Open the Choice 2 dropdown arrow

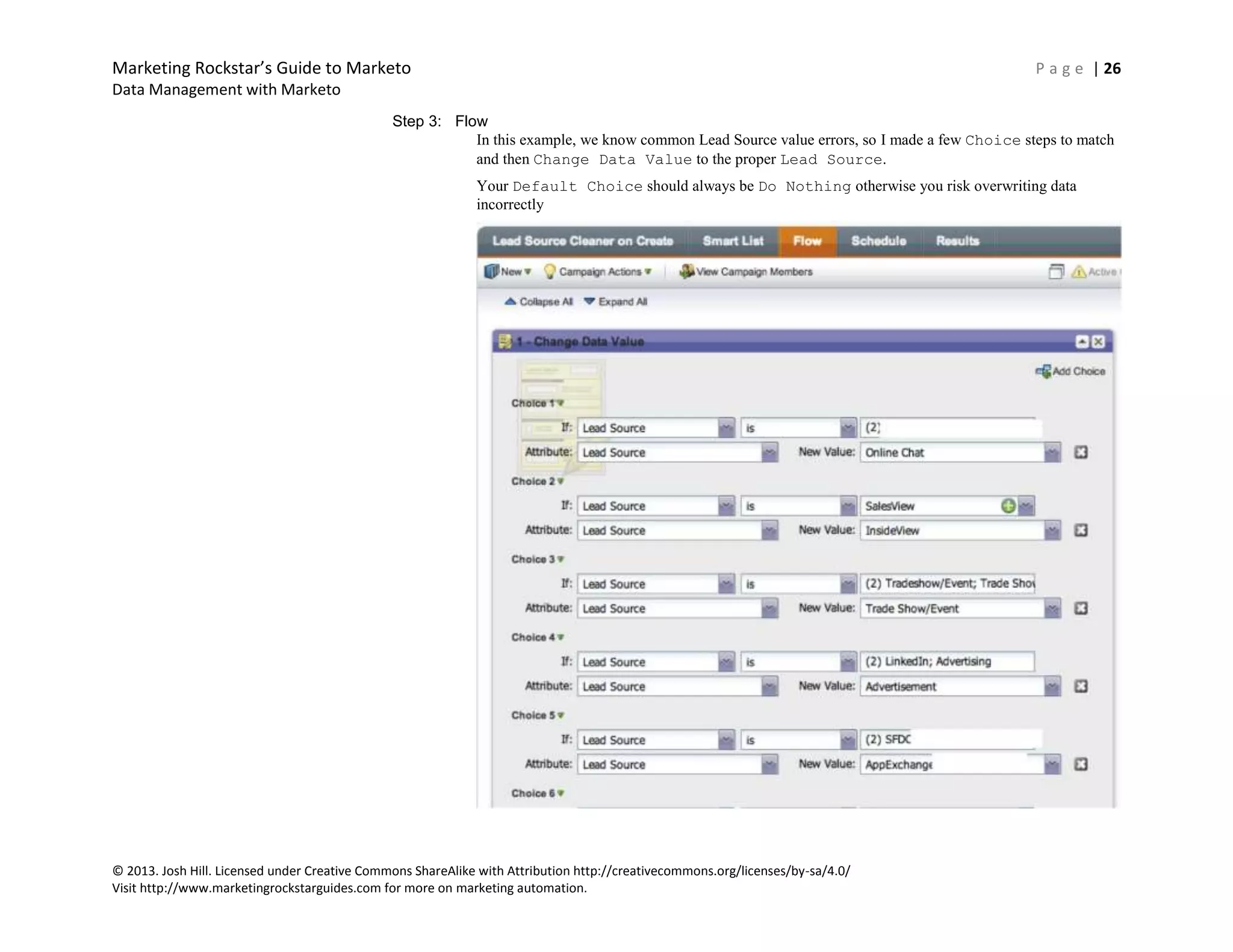point(561,481)
